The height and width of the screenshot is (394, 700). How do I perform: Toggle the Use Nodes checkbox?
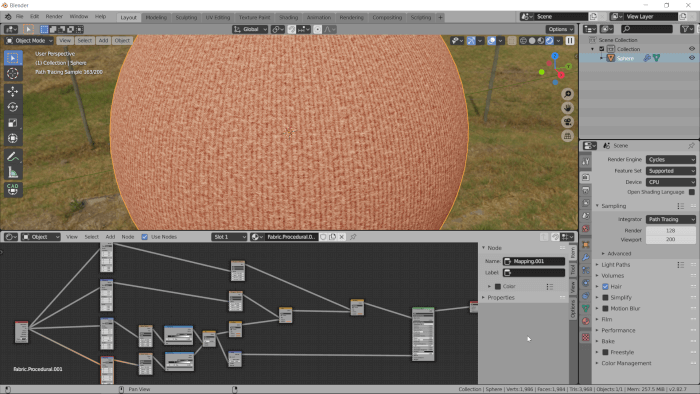[x=145, y=237]
